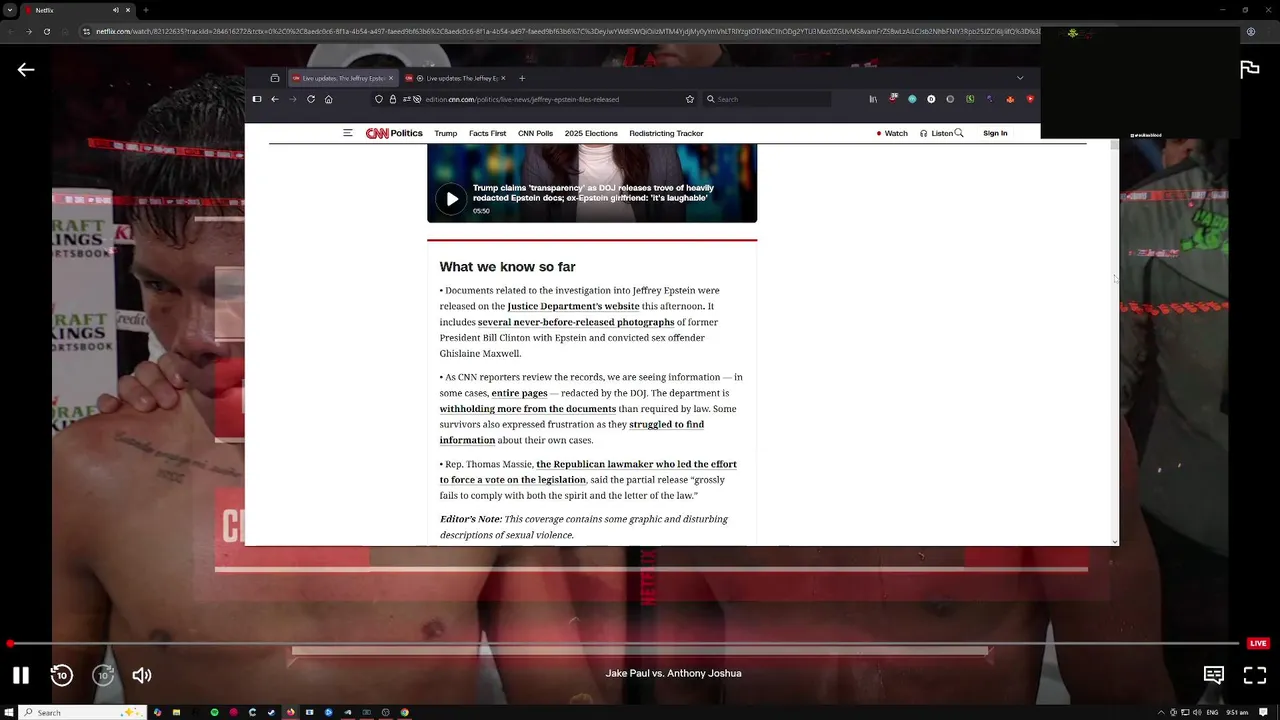This screenshot has width=1280, height=720.
Task: Click Firefox site security padlock icon
Action: coord(393,99)
